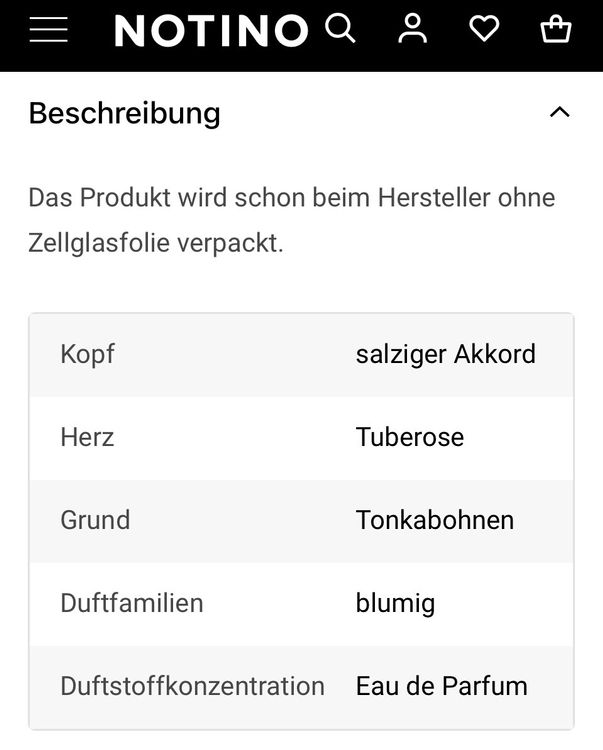Click the Duftstoffkonzentration row label
The image size is (603, 750).
(x=193, y=686)
